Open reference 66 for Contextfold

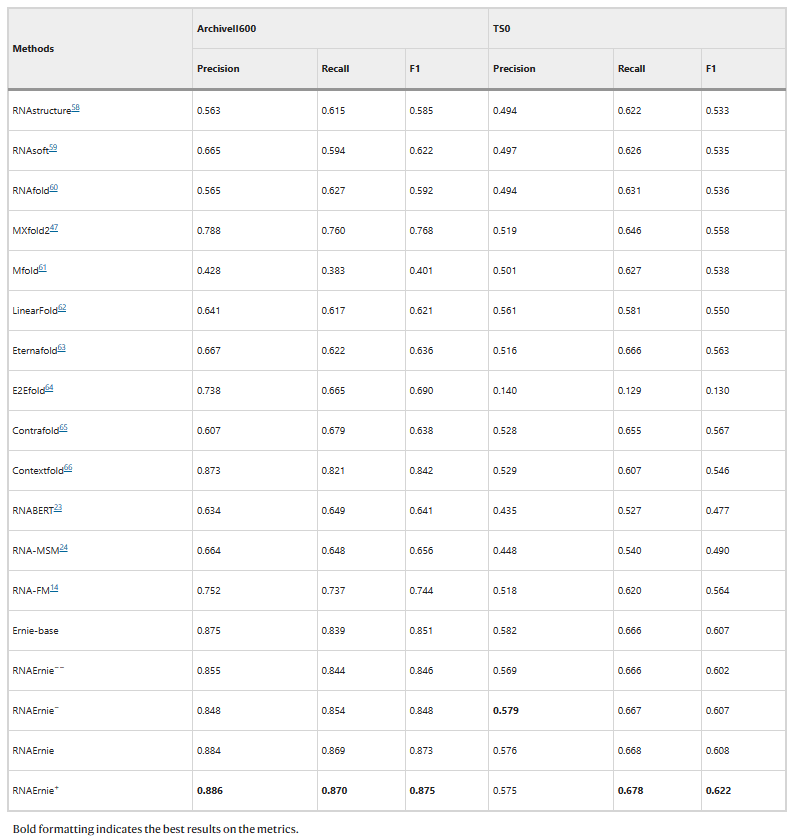tap(68, 467)
